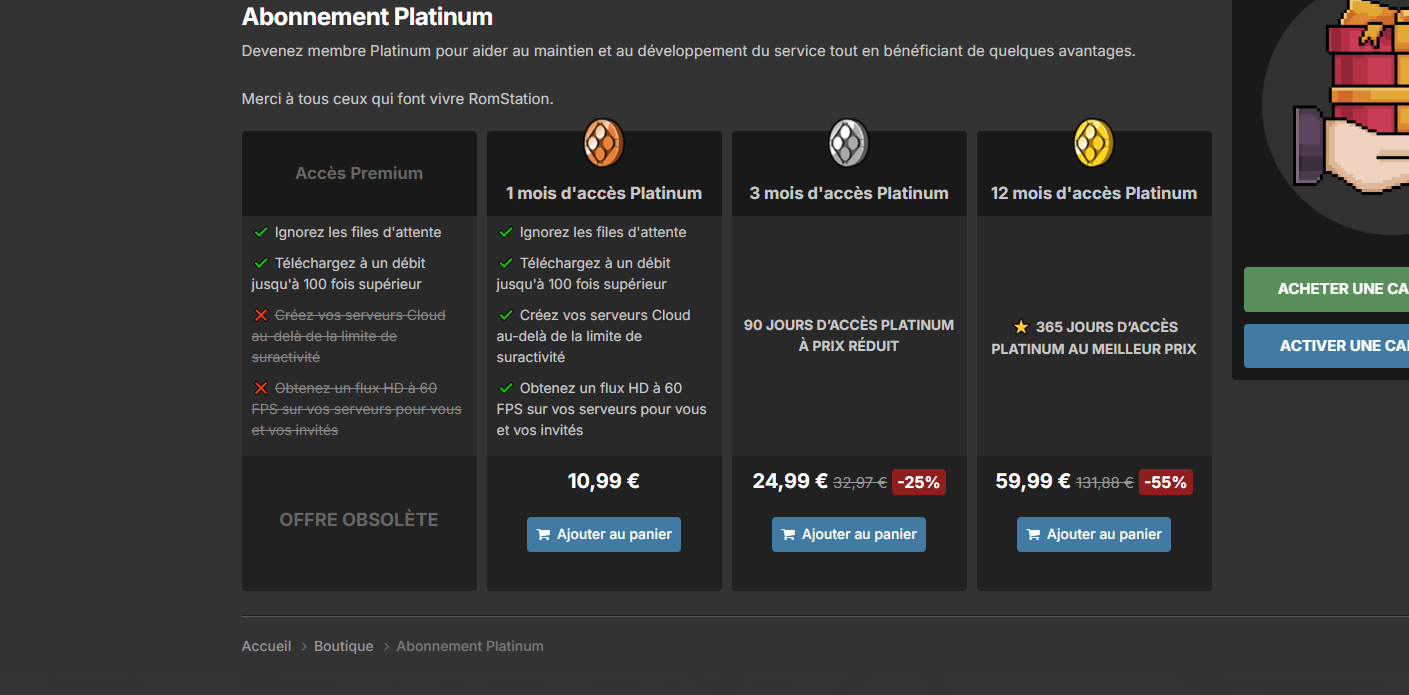Click the -55% discount badge
This screenshot has height=695, width=1409.
(x=1166, y=482)
